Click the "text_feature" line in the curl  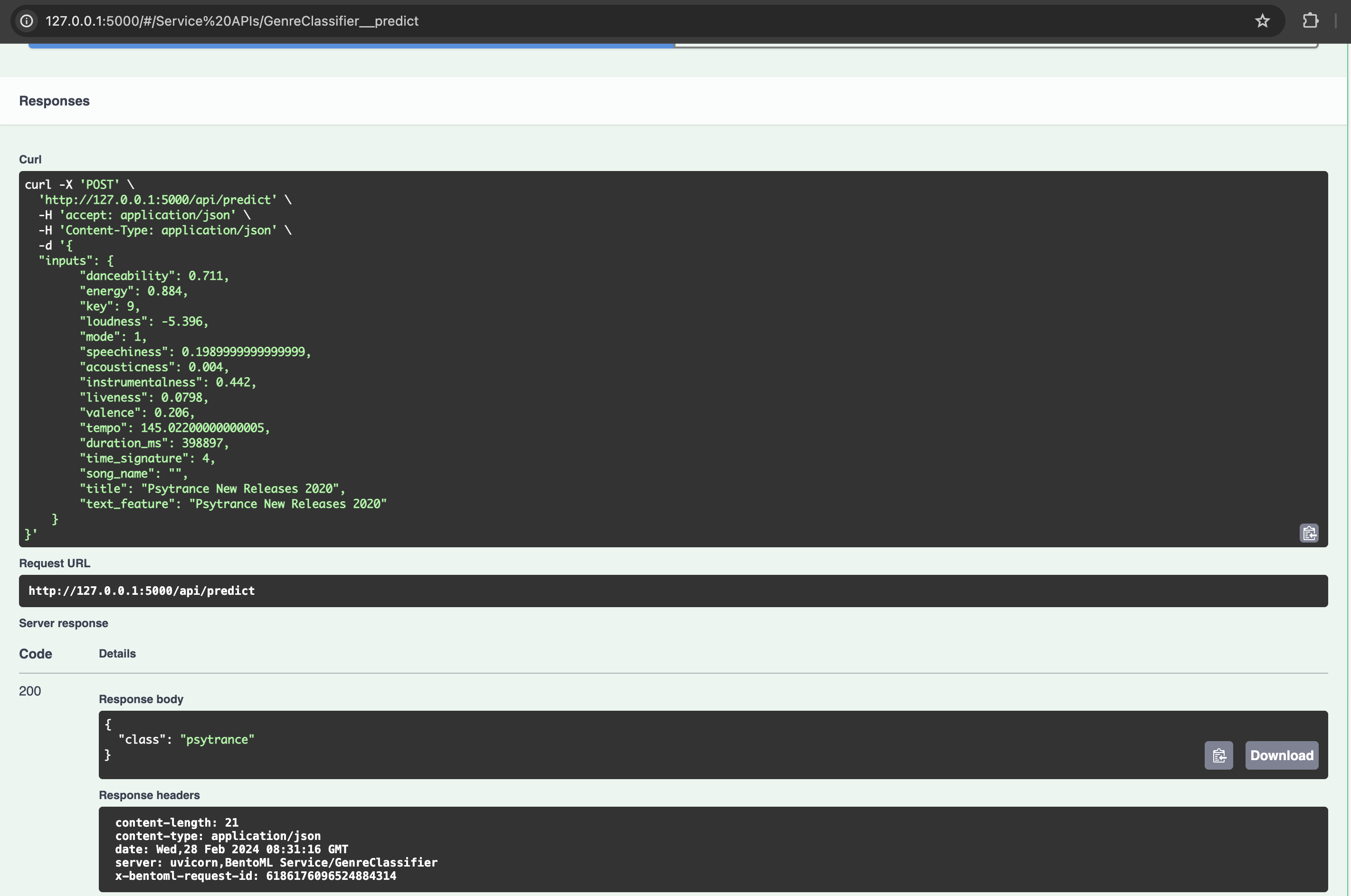coord(233,504)
